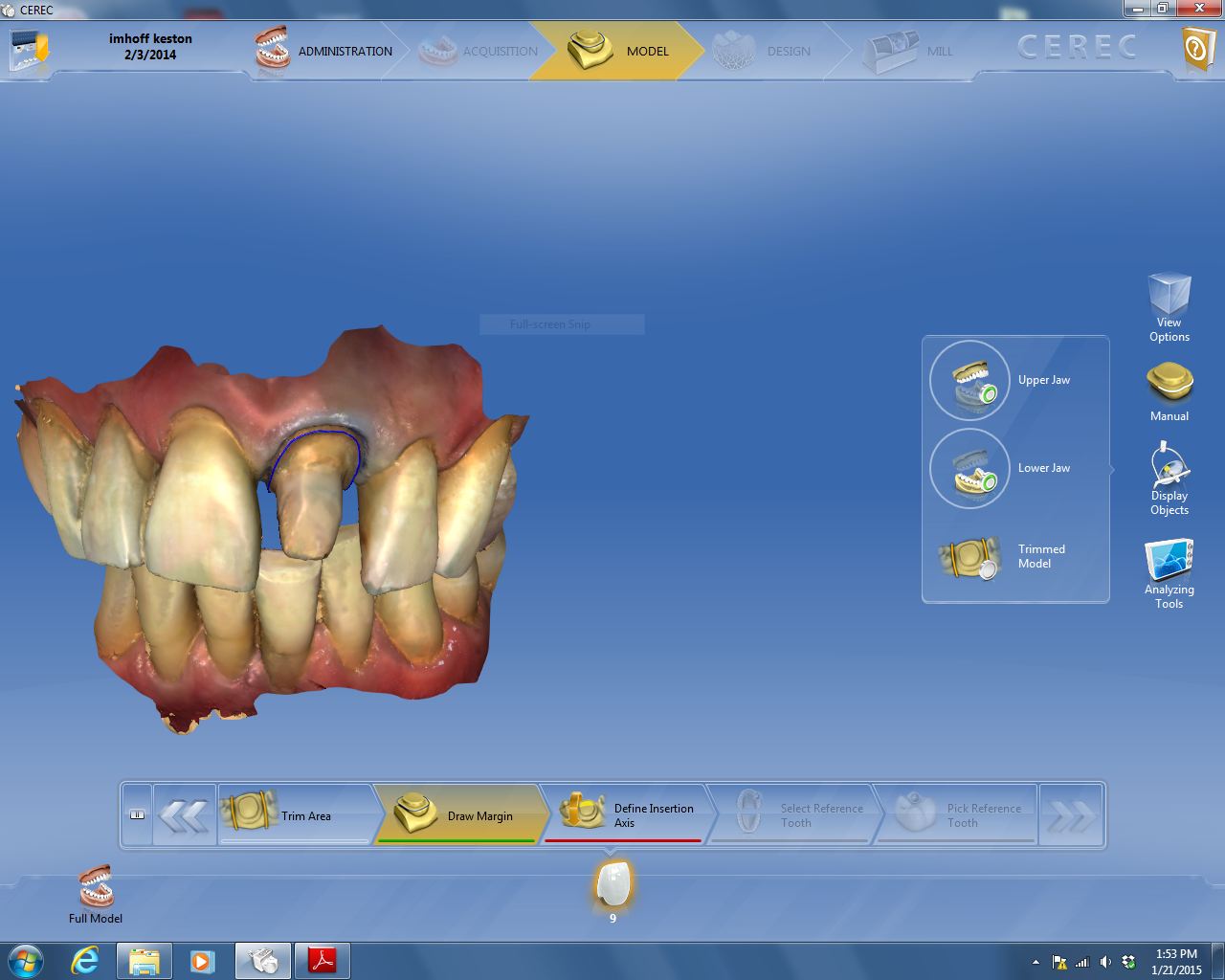
Task: Toggle Trimmed Model display
Action: (x=969, y=557)
